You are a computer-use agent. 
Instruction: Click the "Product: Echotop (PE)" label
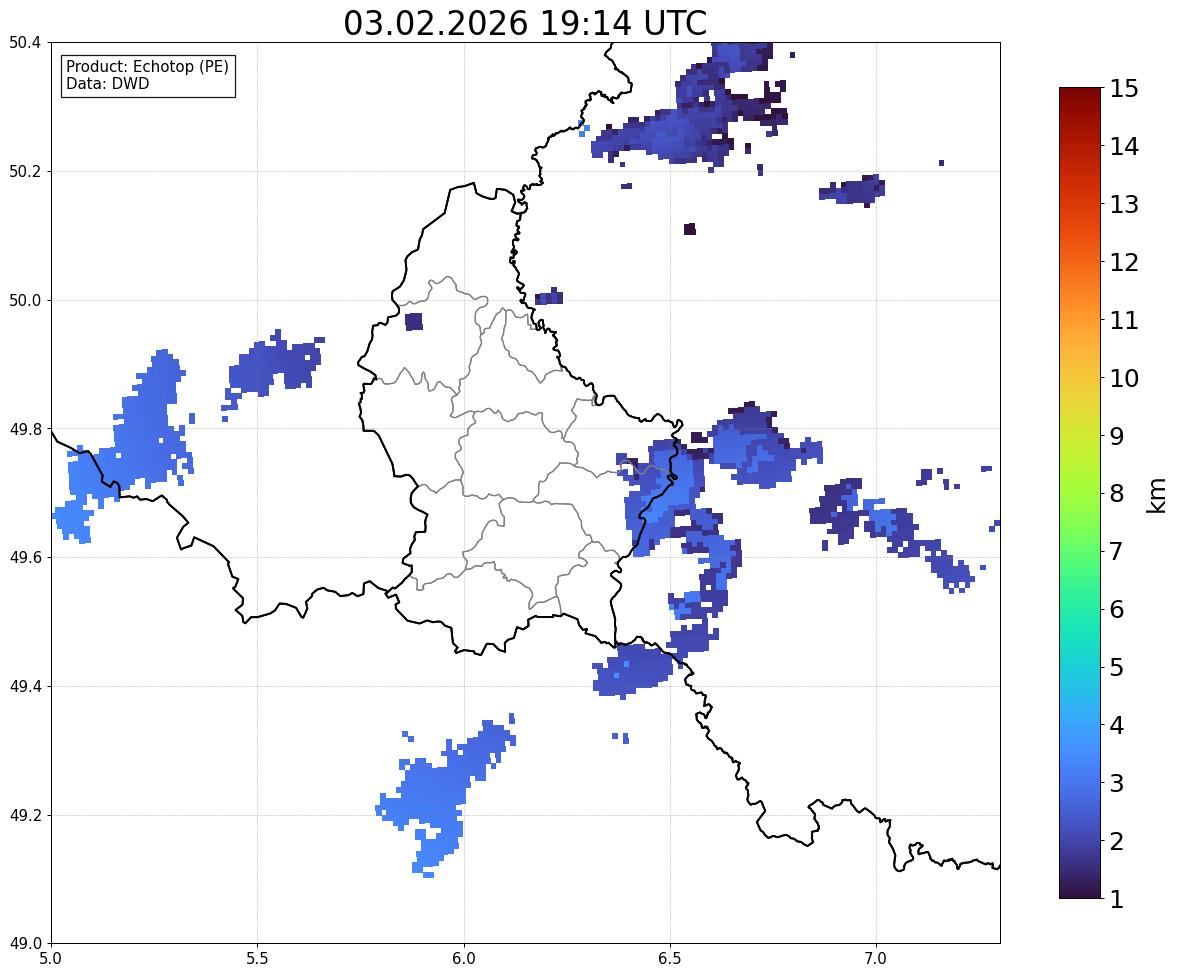pos(147,66)
